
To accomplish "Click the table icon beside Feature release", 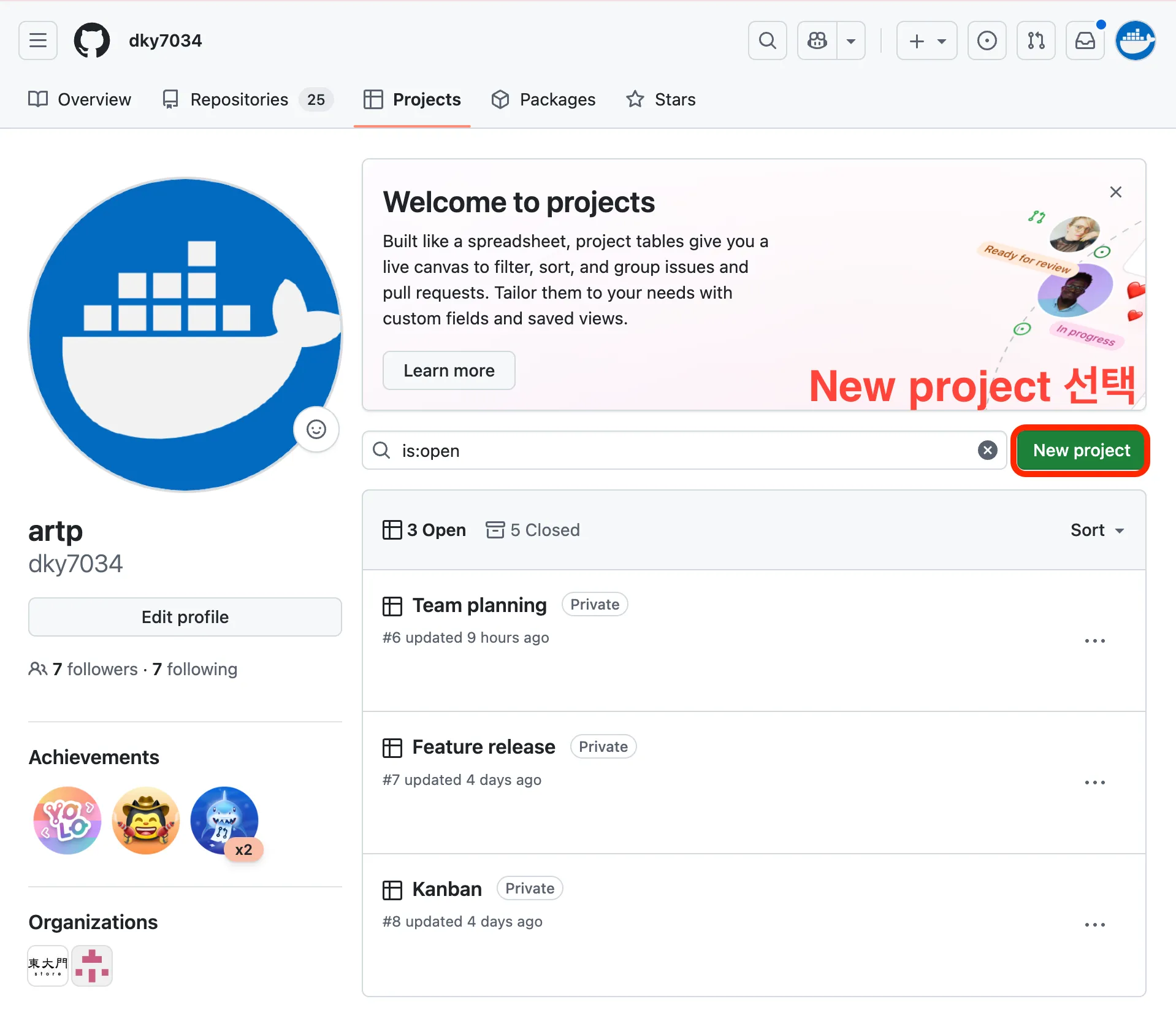I will [392, 748].
